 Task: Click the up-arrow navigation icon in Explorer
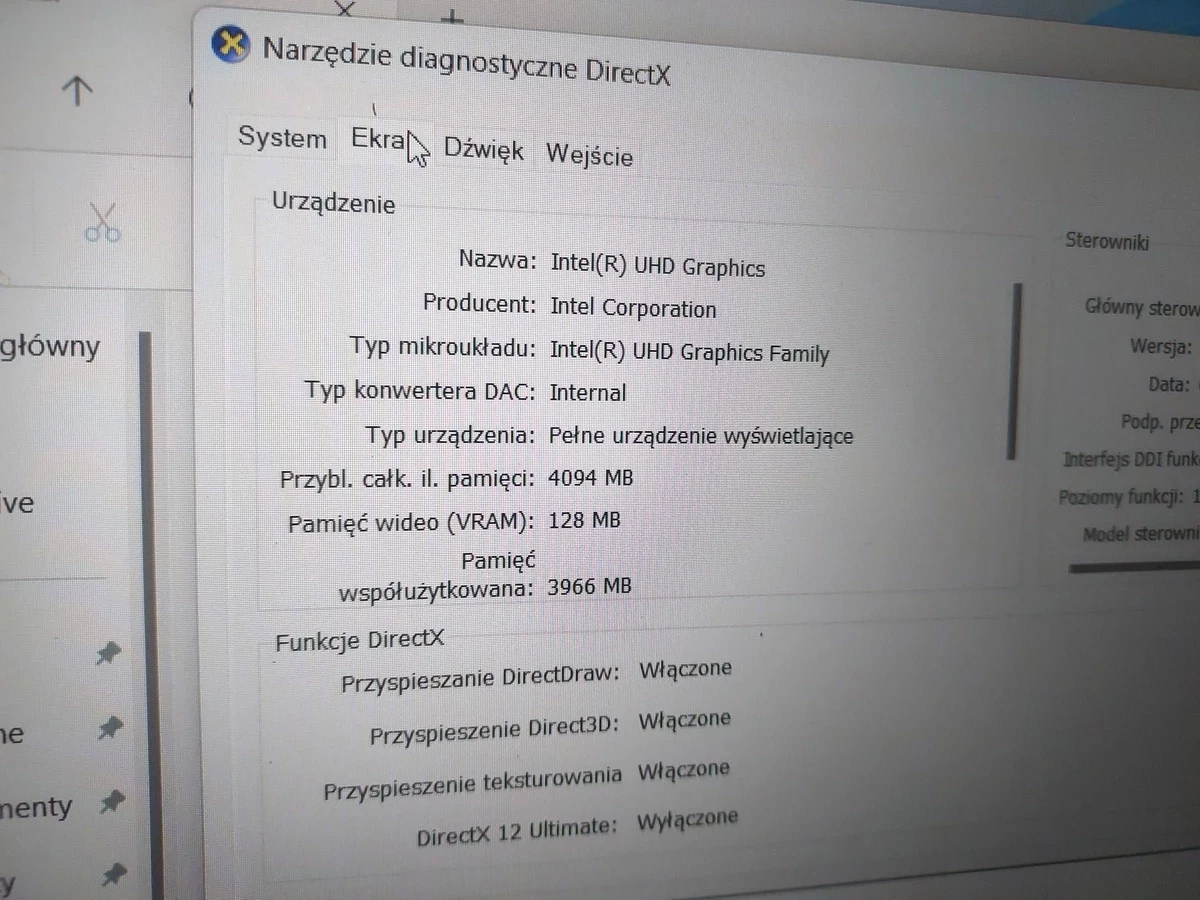(77, 91)
